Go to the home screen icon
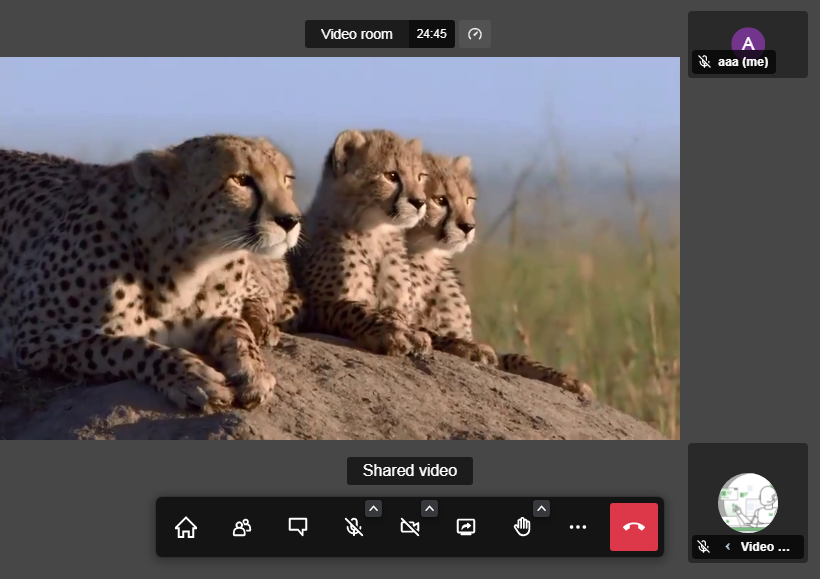The width and height of the screenshot is (820, 579). coord(186,527)
